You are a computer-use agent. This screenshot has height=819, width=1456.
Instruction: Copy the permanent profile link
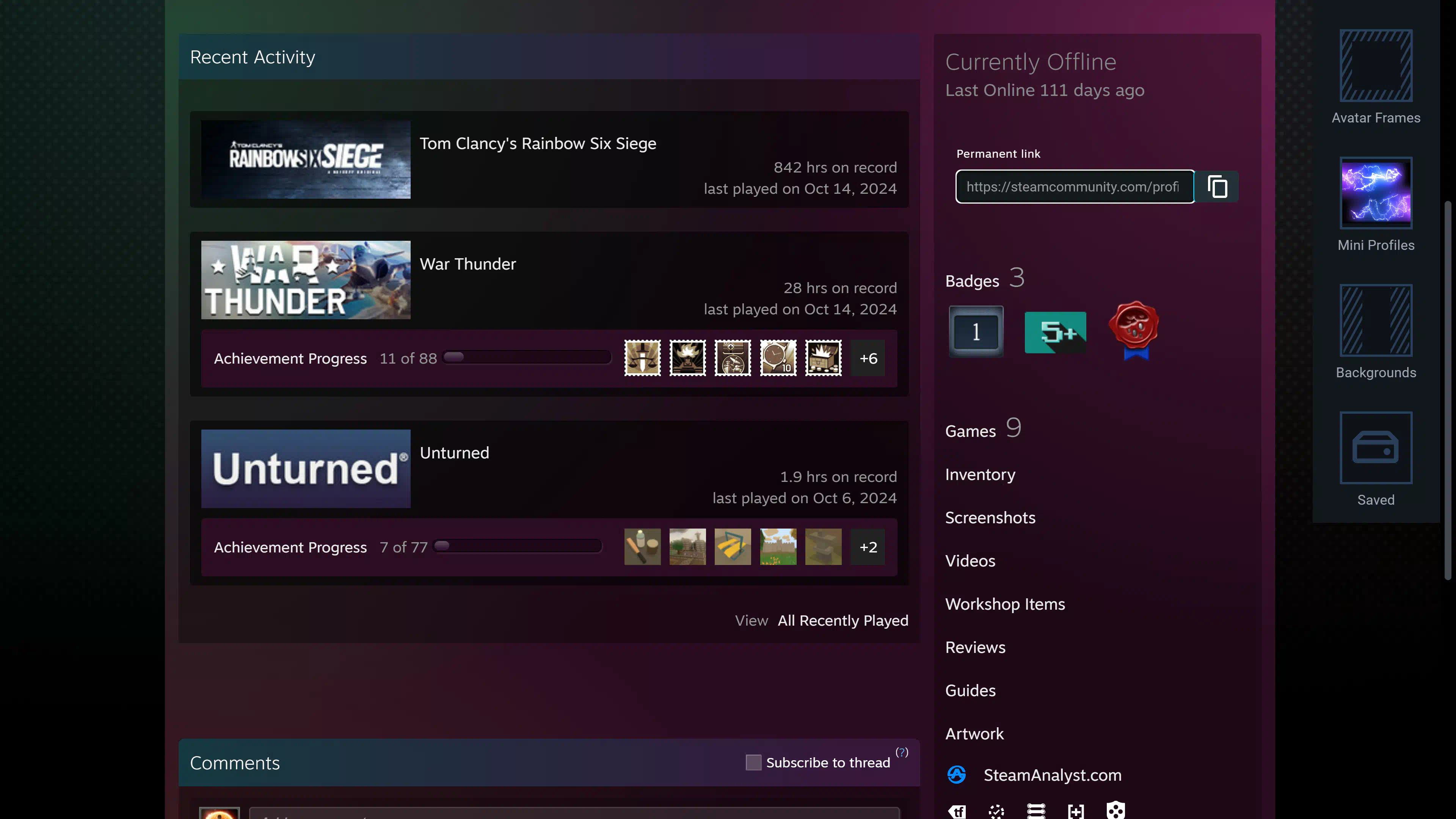point(1218,187)
